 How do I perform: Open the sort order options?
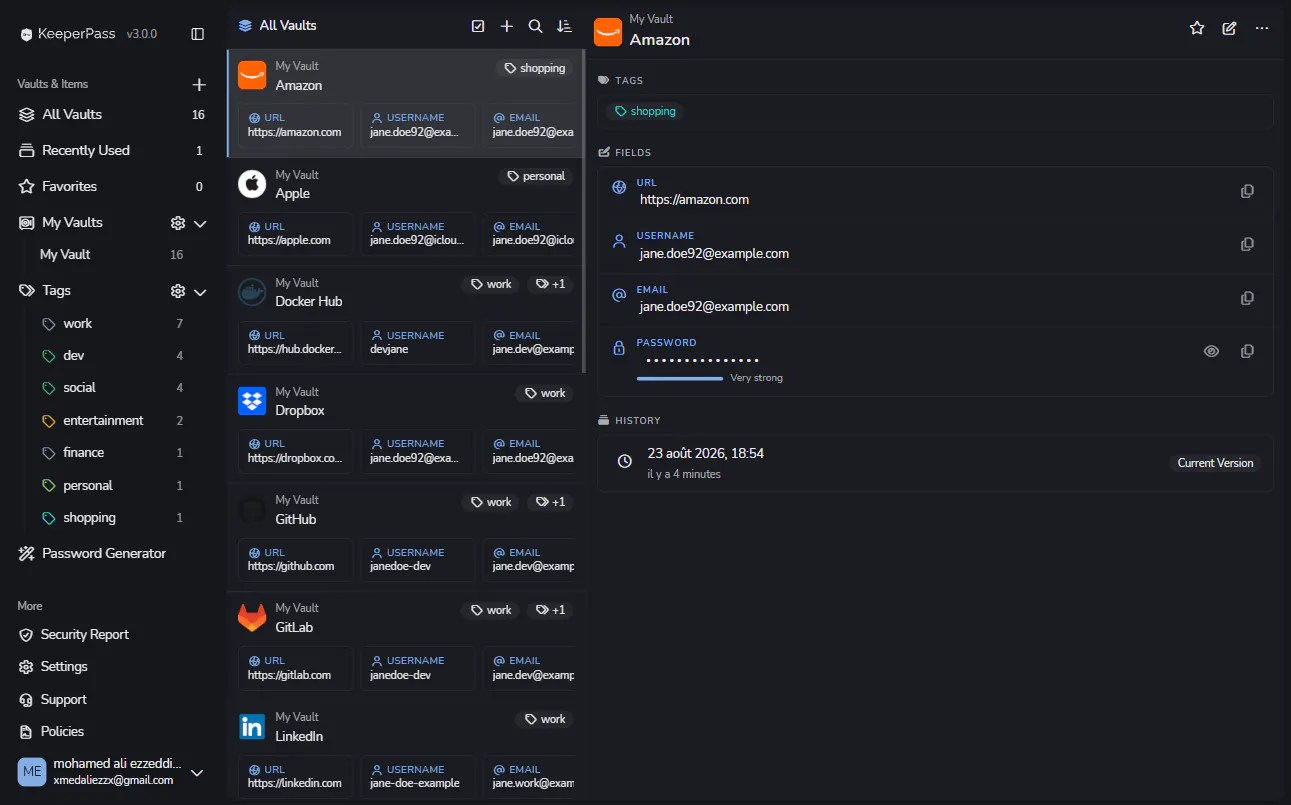coord(565,26)
